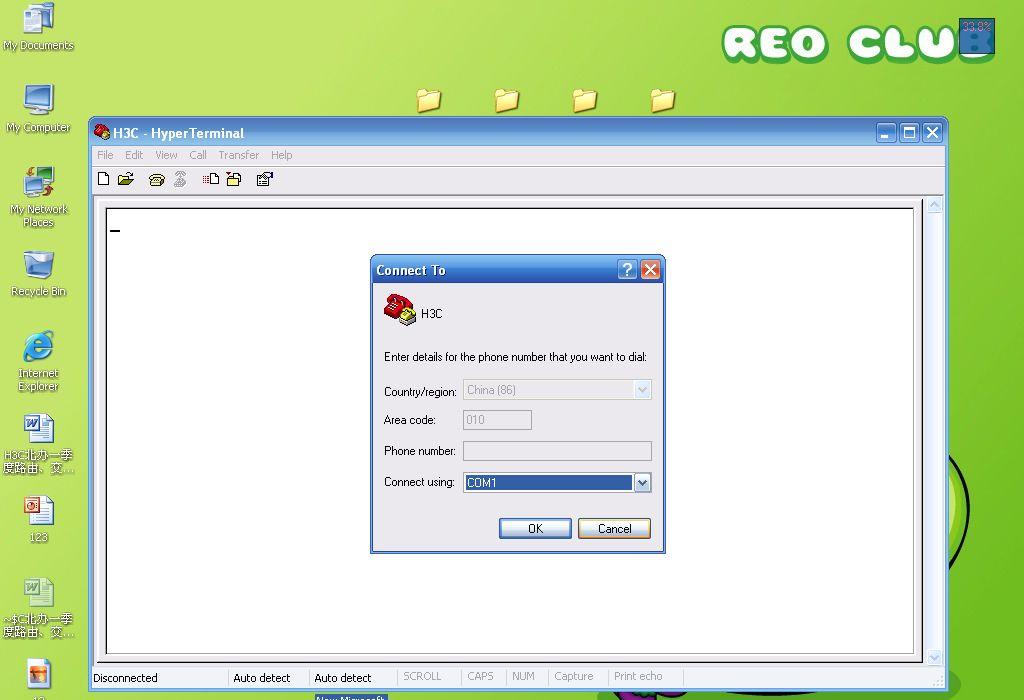
Task: Click the terminal scrollbar down arrow
Action: coord(935,657)
